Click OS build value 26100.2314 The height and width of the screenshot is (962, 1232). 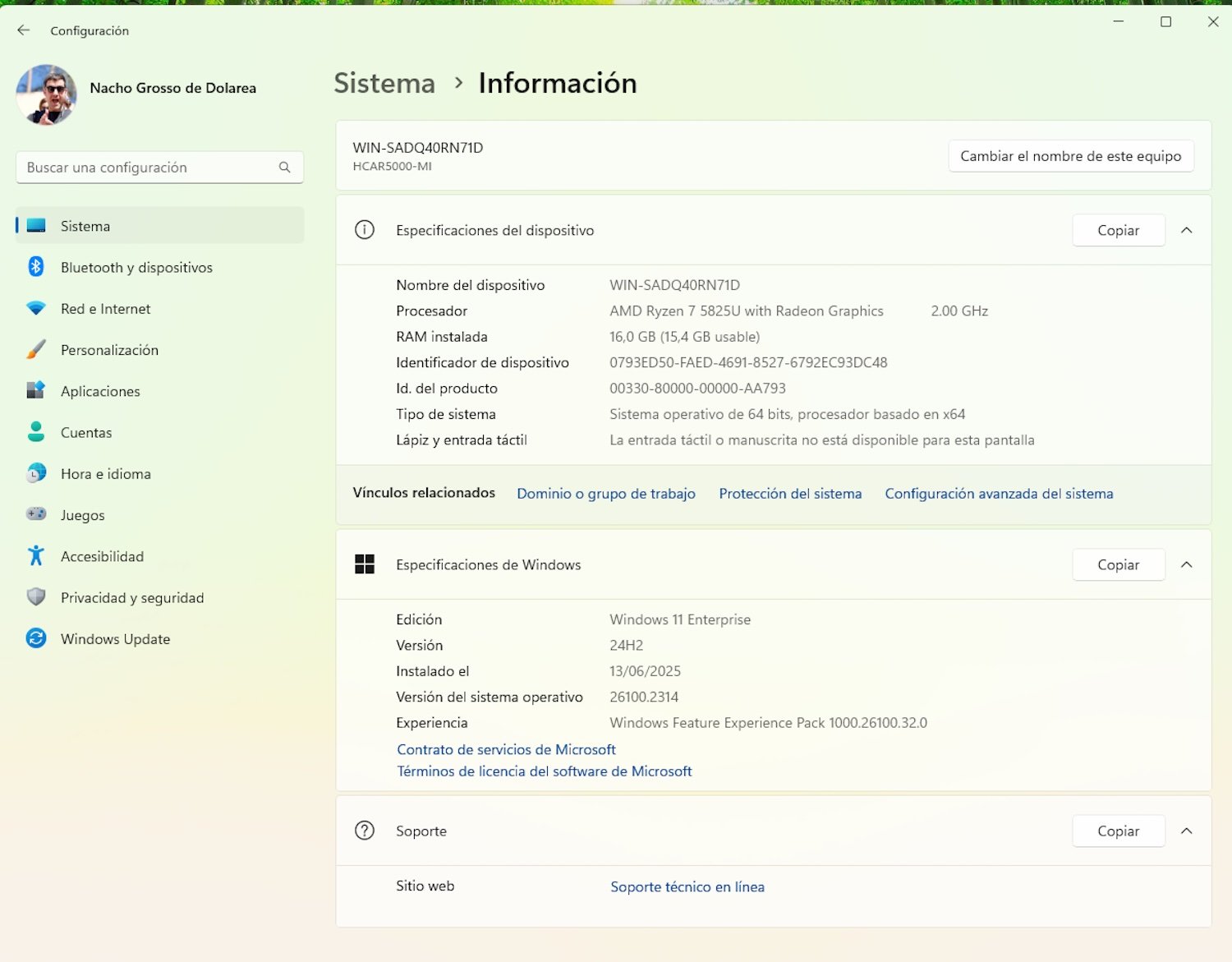pyautogui.click(x=644, y=697)
